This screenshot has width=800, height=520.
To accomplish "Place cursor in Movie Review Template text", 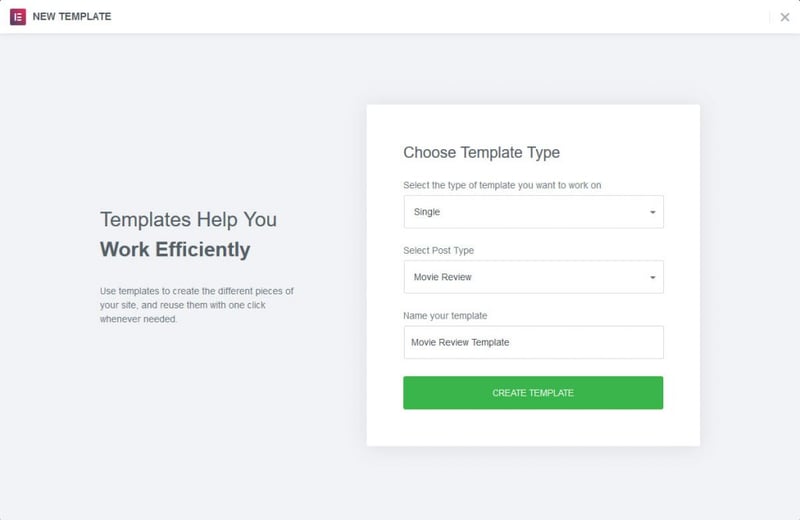I will (x=460, y=342).
